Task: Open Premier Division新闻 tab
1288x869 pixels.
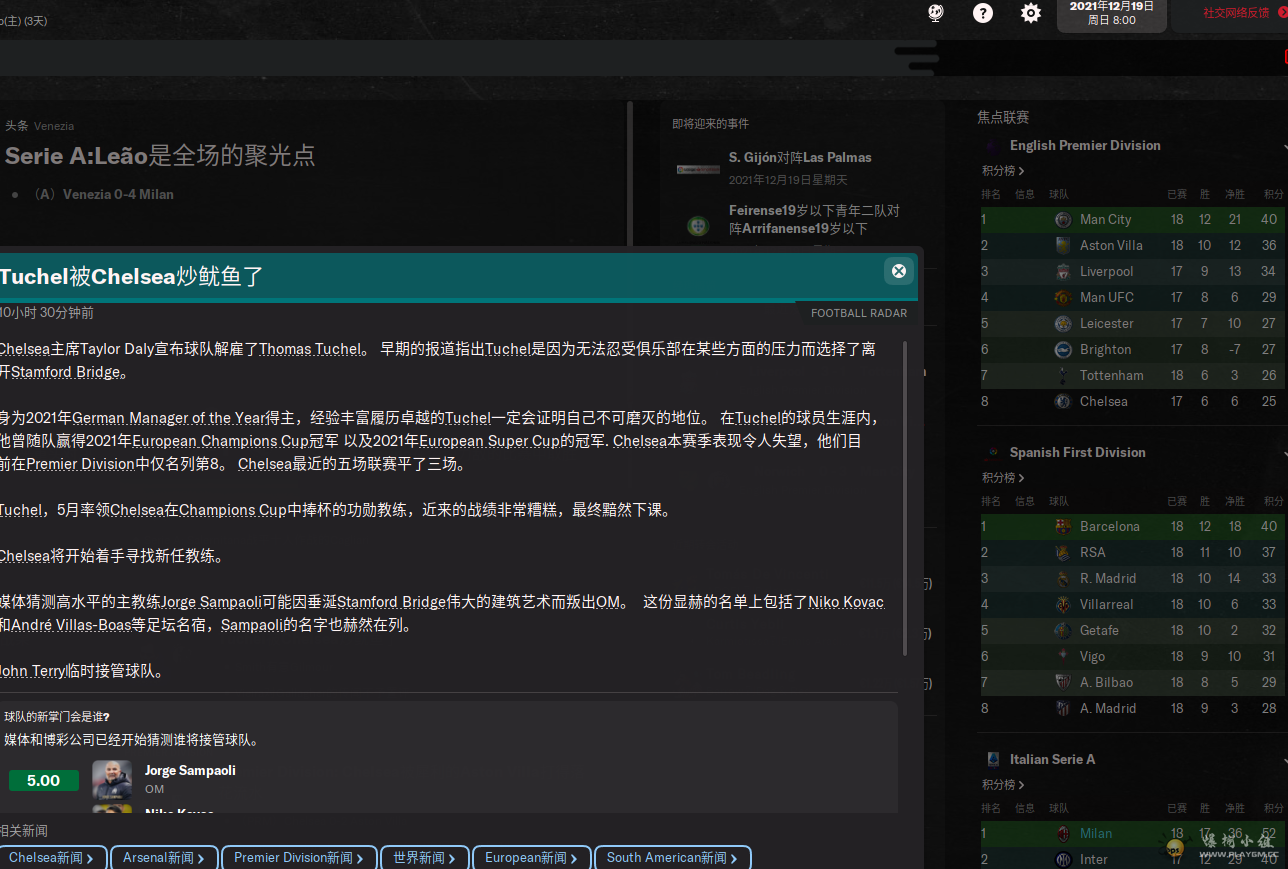Action: (x=299, y=858)
